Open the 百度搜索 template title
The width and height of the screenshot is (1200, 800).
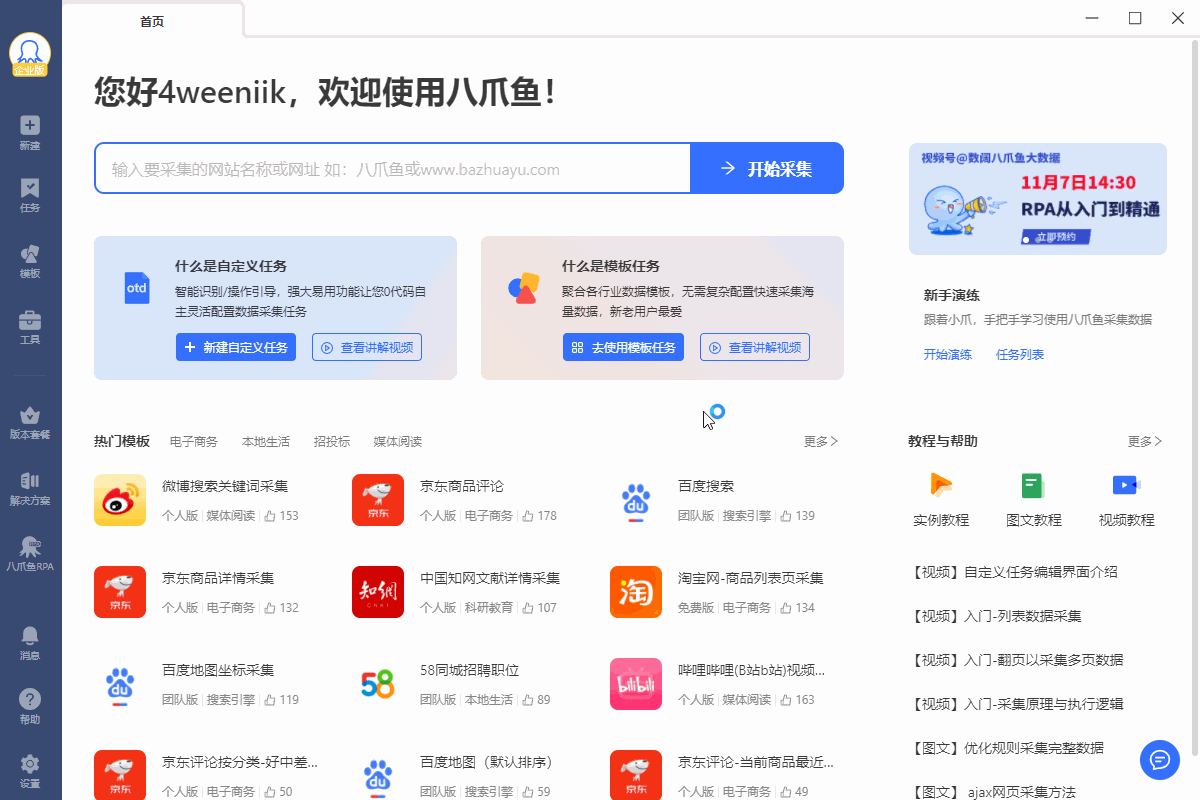coord(706,486)
